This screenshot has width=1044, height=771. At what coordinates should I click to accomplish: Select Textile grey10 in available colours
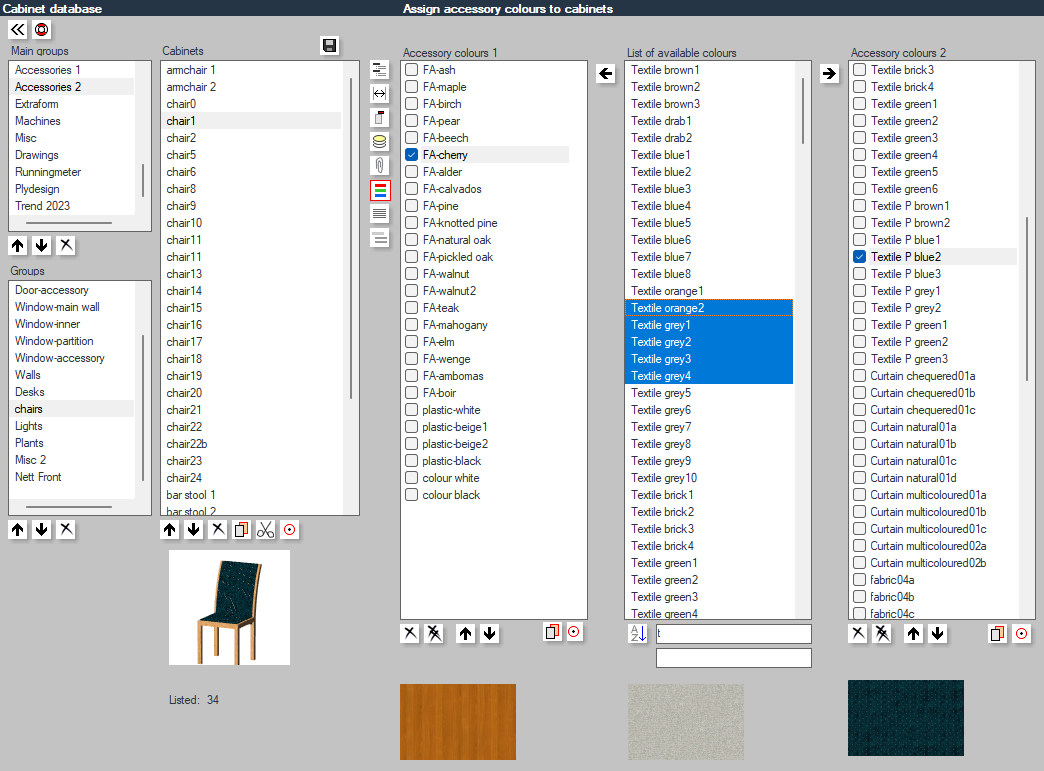coord(709,478)
